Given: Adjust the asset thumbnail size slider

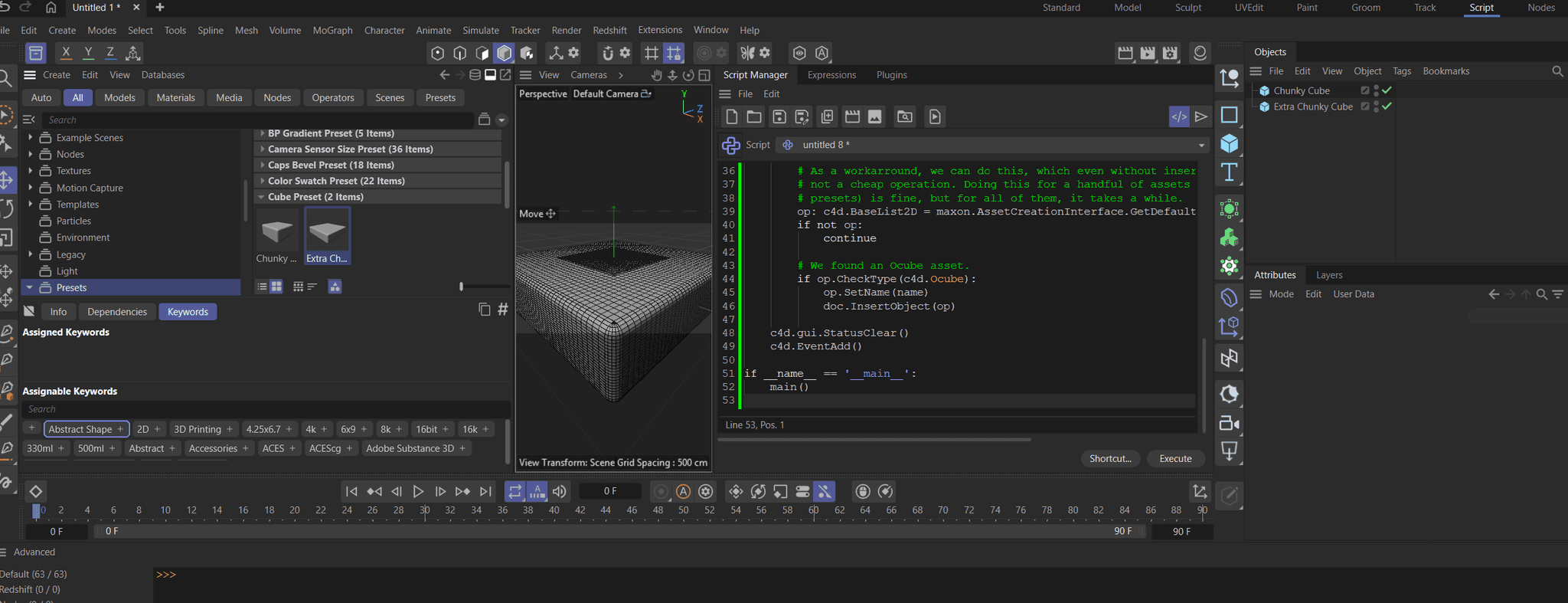Looking at the screenshot, I should coord(462,287).
